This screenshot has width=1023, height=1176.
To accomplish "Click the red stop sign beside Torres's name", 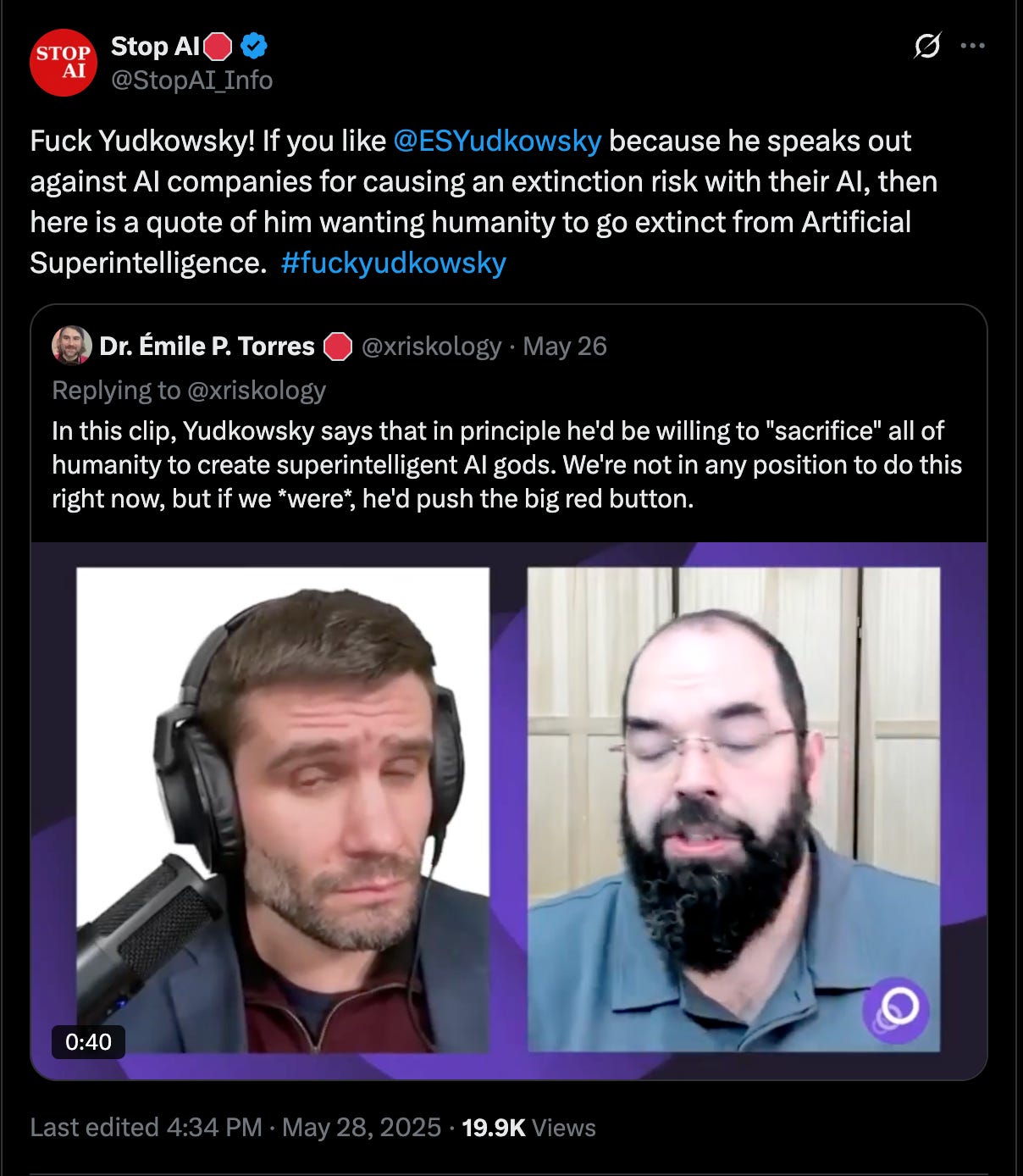I will [x=339, y=347].
